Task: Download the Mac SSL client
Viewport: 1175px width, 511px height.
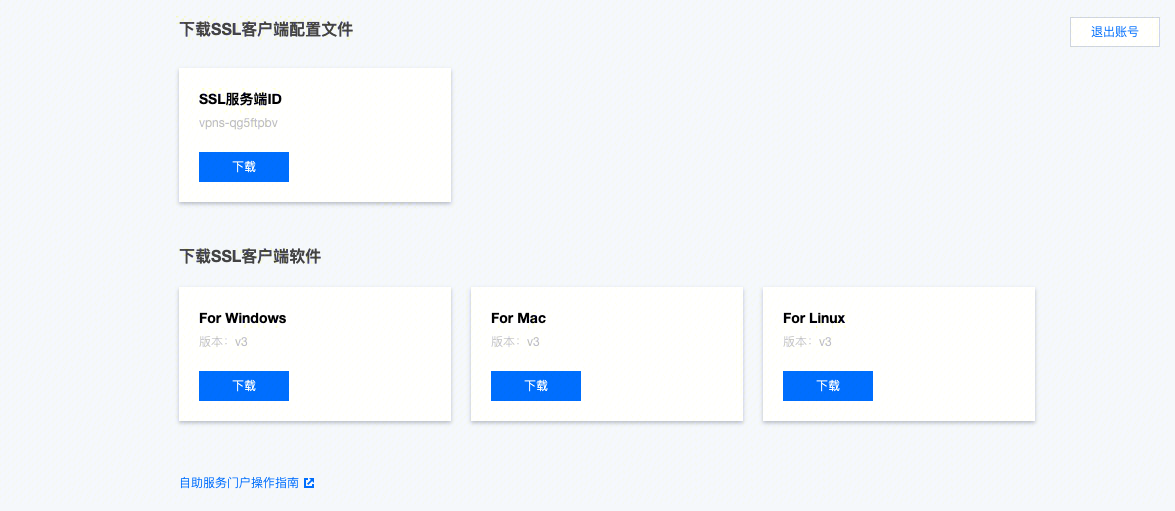Action: point(536,386)
